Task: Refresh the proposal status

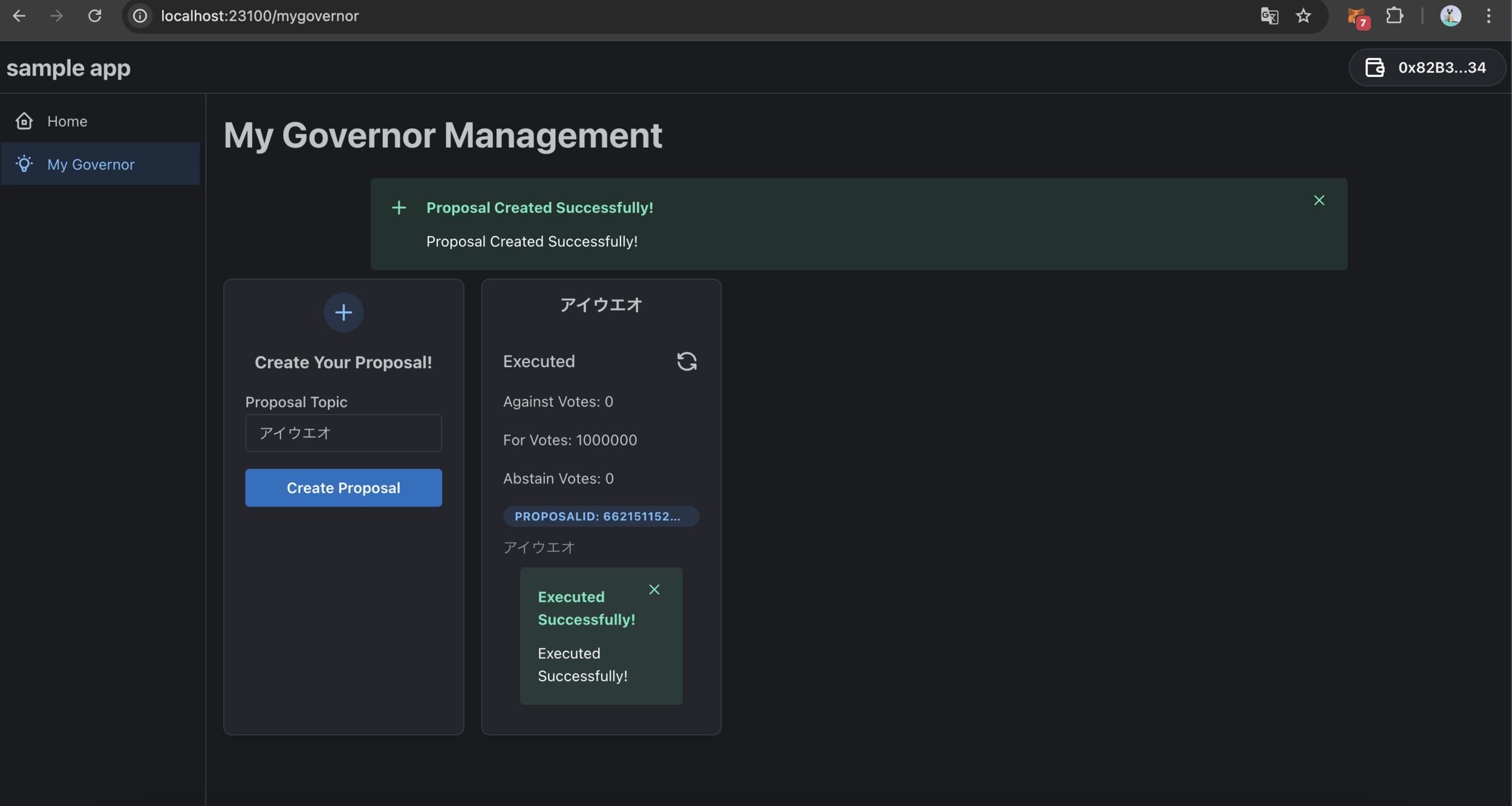Action: [686, 361]
